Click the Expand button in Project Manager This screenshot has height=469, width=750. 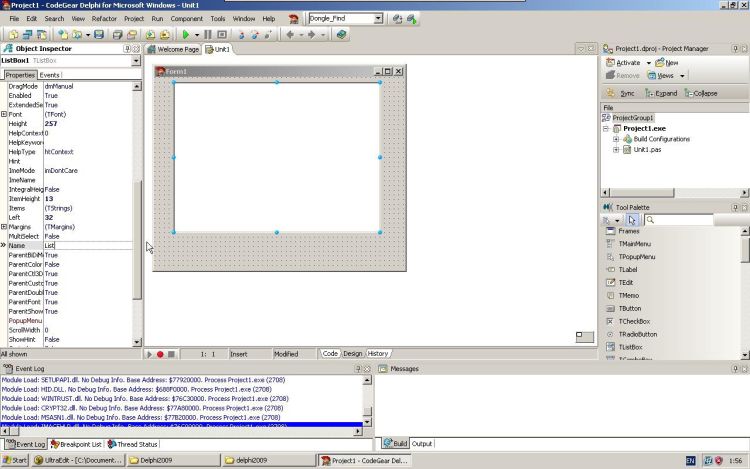click(x=661, y=93)
